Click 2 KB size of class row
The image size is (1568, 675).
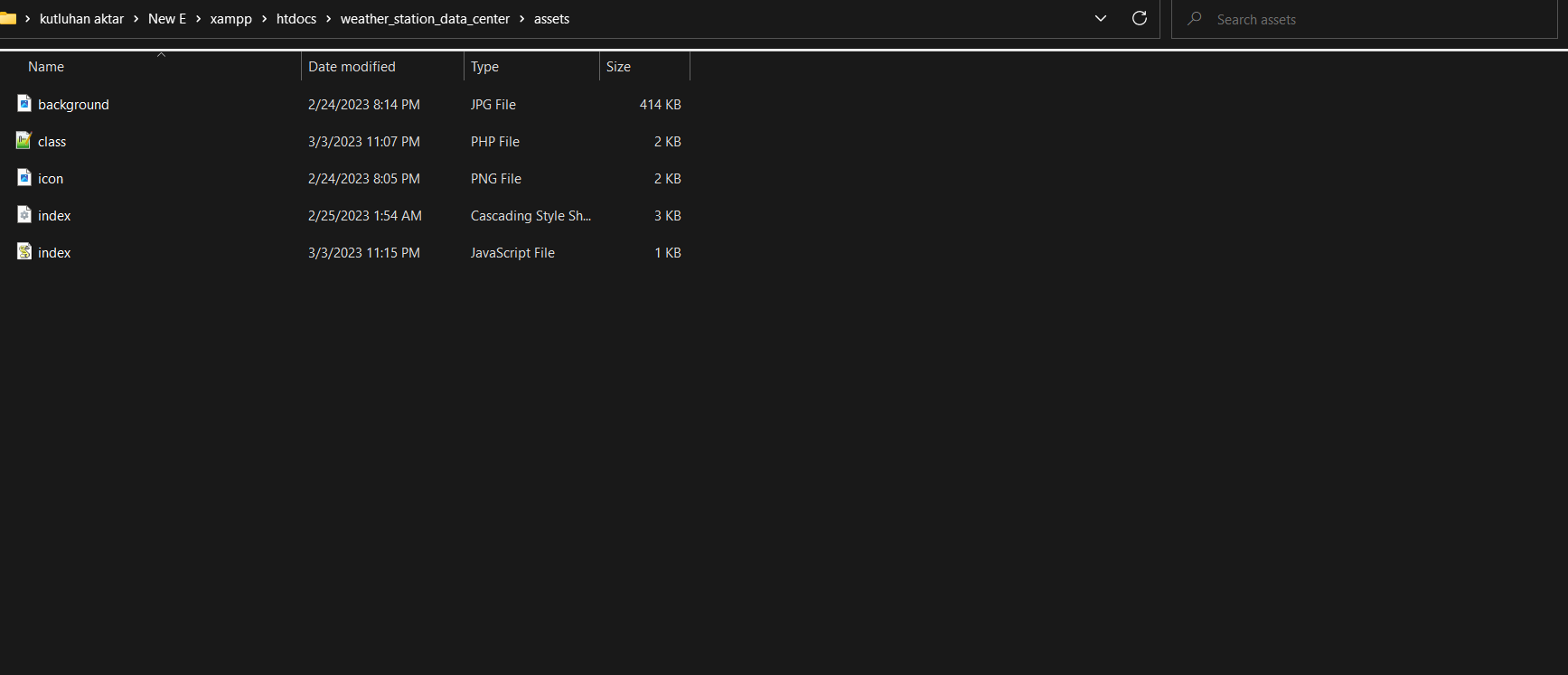coord(668,142)
